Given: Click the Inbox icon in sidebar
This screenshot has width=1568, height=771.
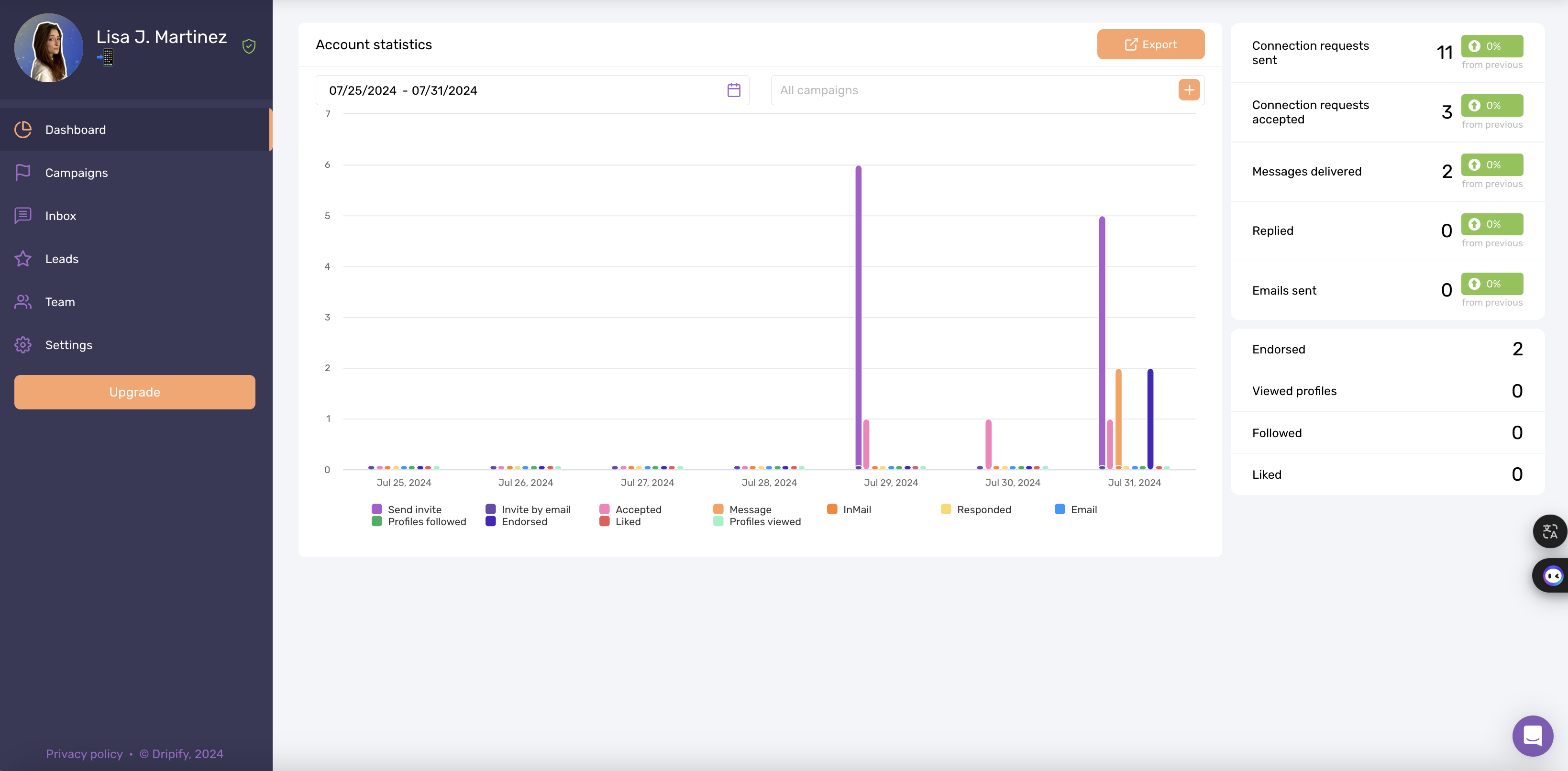Looking at the screenshot, I should [22, 215].
